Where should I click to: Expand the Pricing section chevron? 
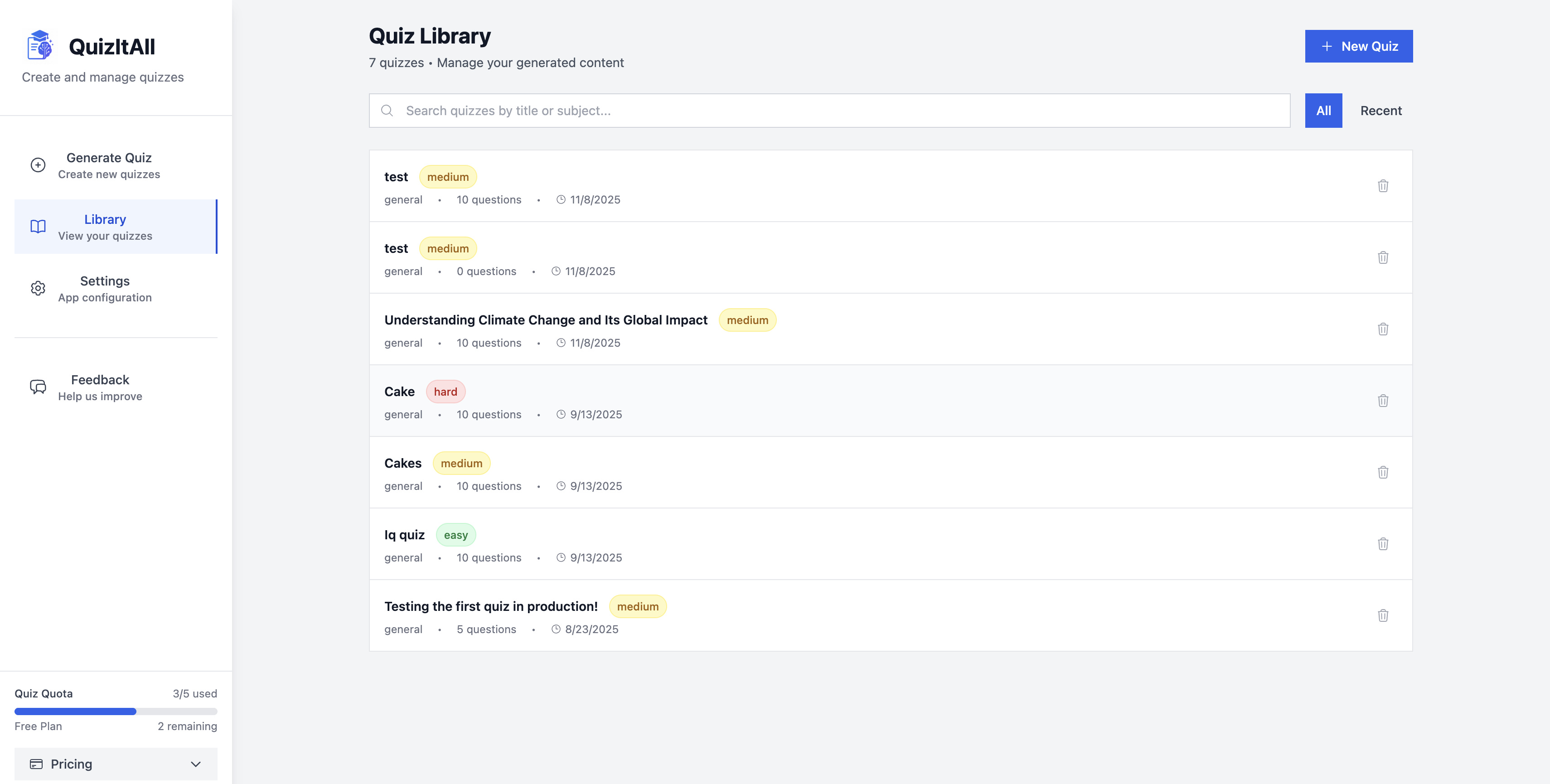click(x=195, y=764)
